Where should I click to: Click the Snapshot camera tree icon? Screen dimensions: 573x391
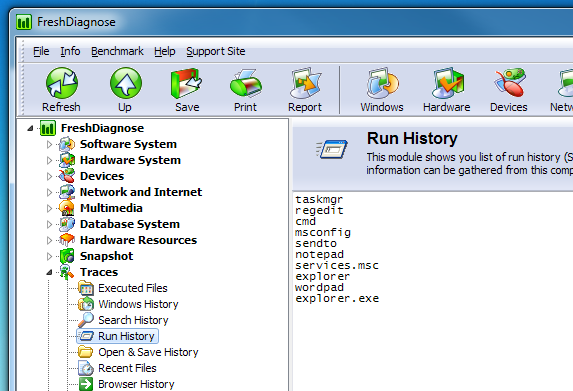(x=67, y=256)
